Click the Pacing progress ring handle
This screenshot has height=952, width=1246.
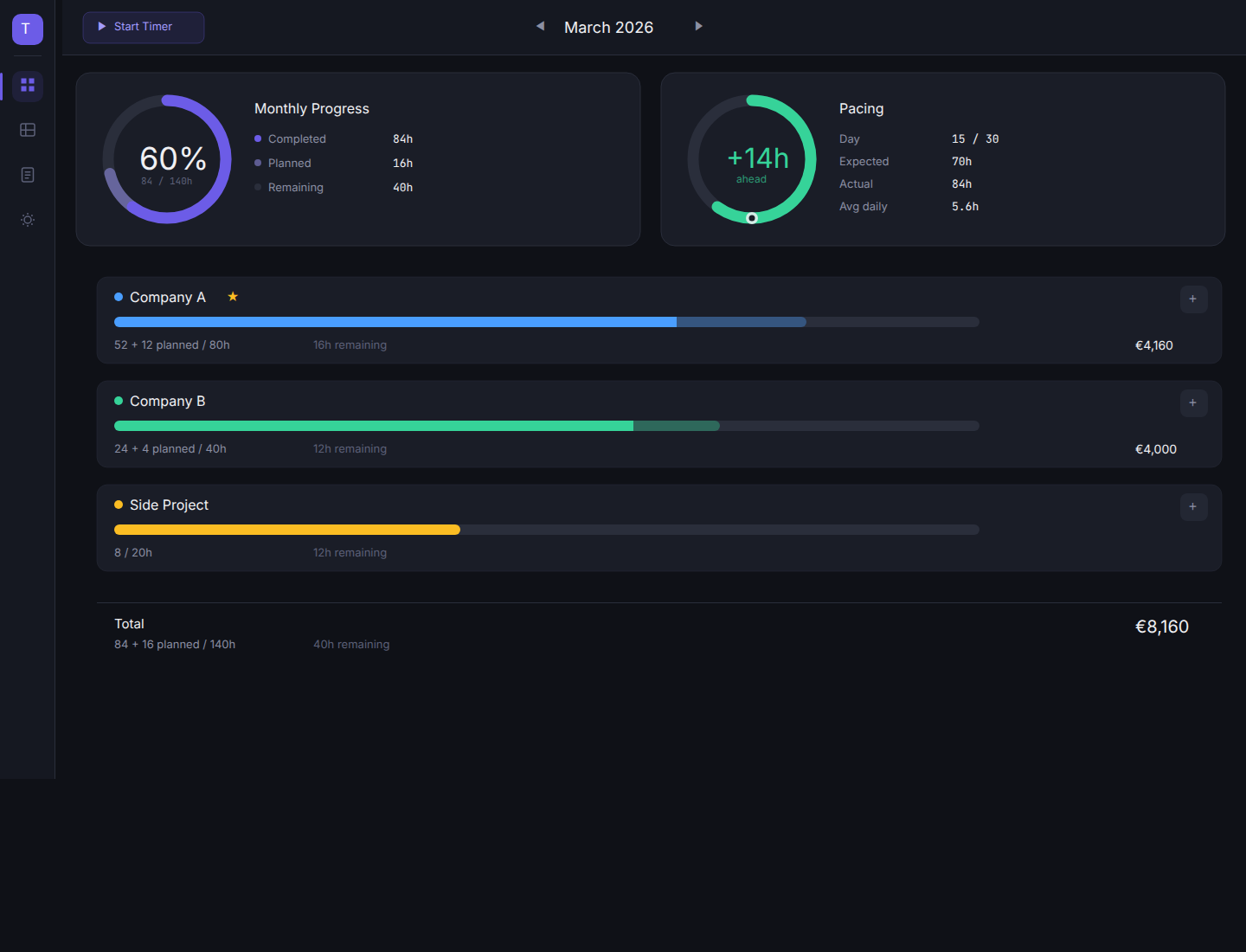click(x=751, y=217)
